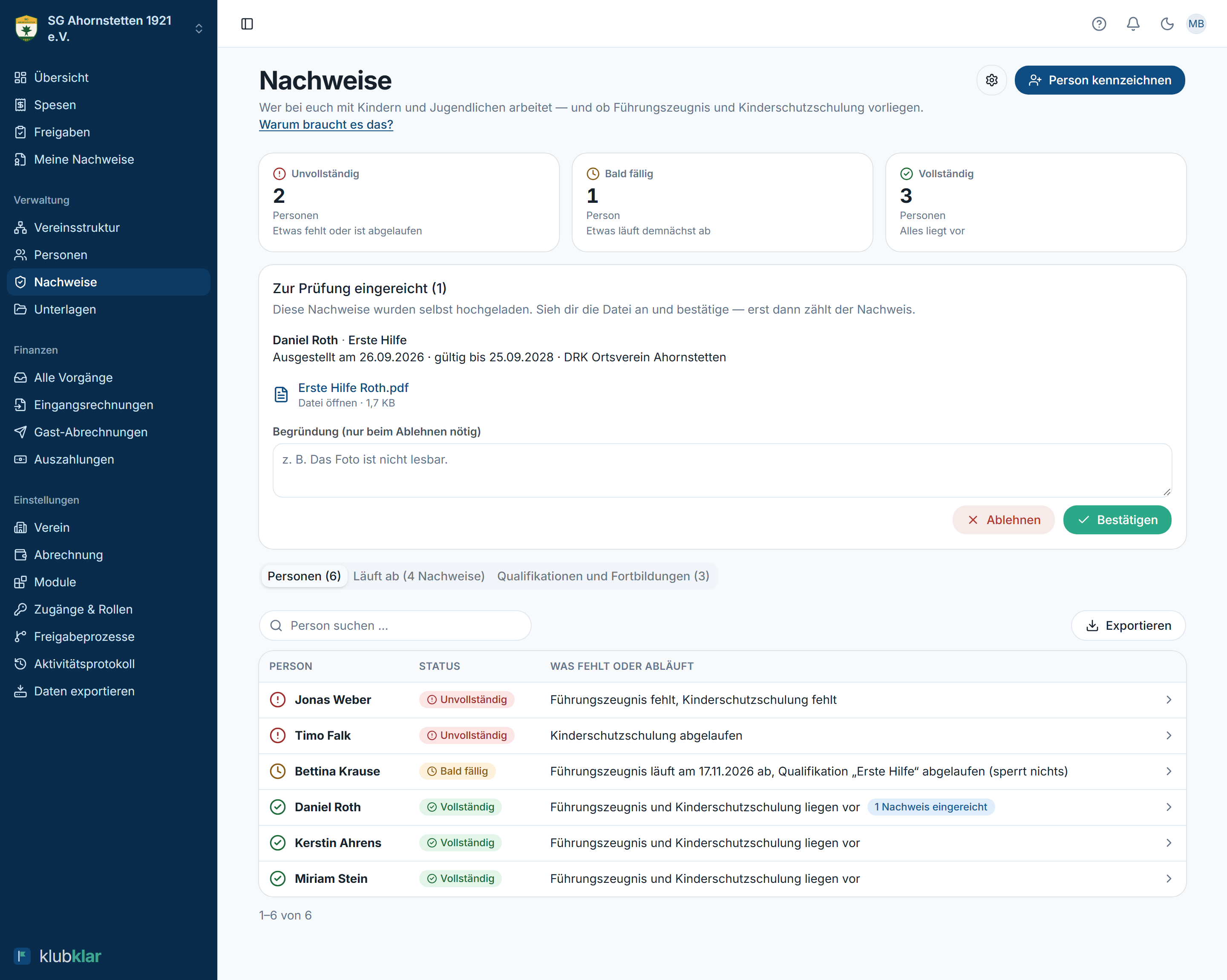Open Gast-Abrechnungen
1227x980 pixels.
[109, 432]
